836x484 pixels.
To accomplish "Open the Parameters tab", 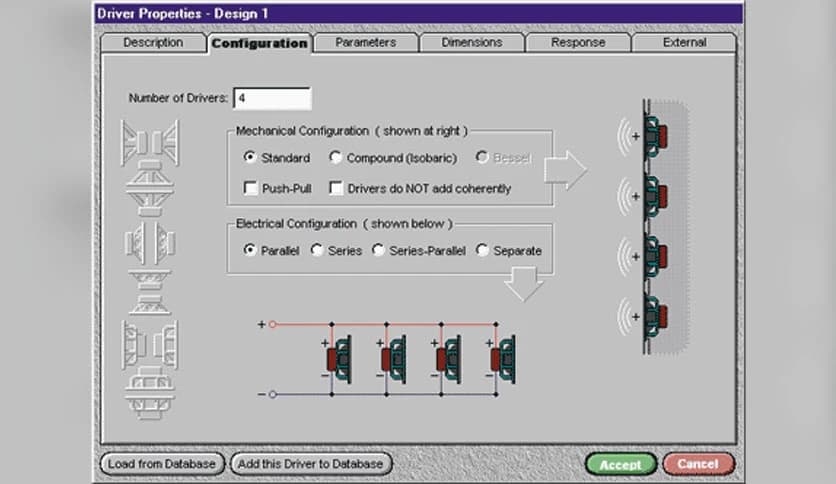I will point(366,43).
